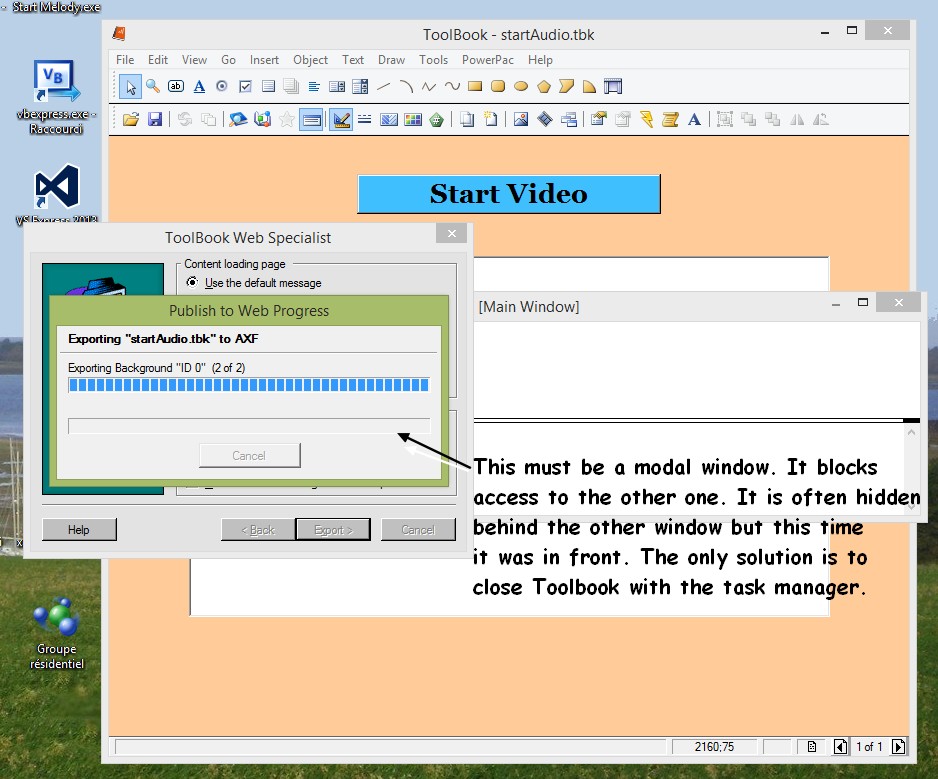Select the arrow Selection tool
The width and height of the screenshot is (938, 779).
tap(130, 87)
